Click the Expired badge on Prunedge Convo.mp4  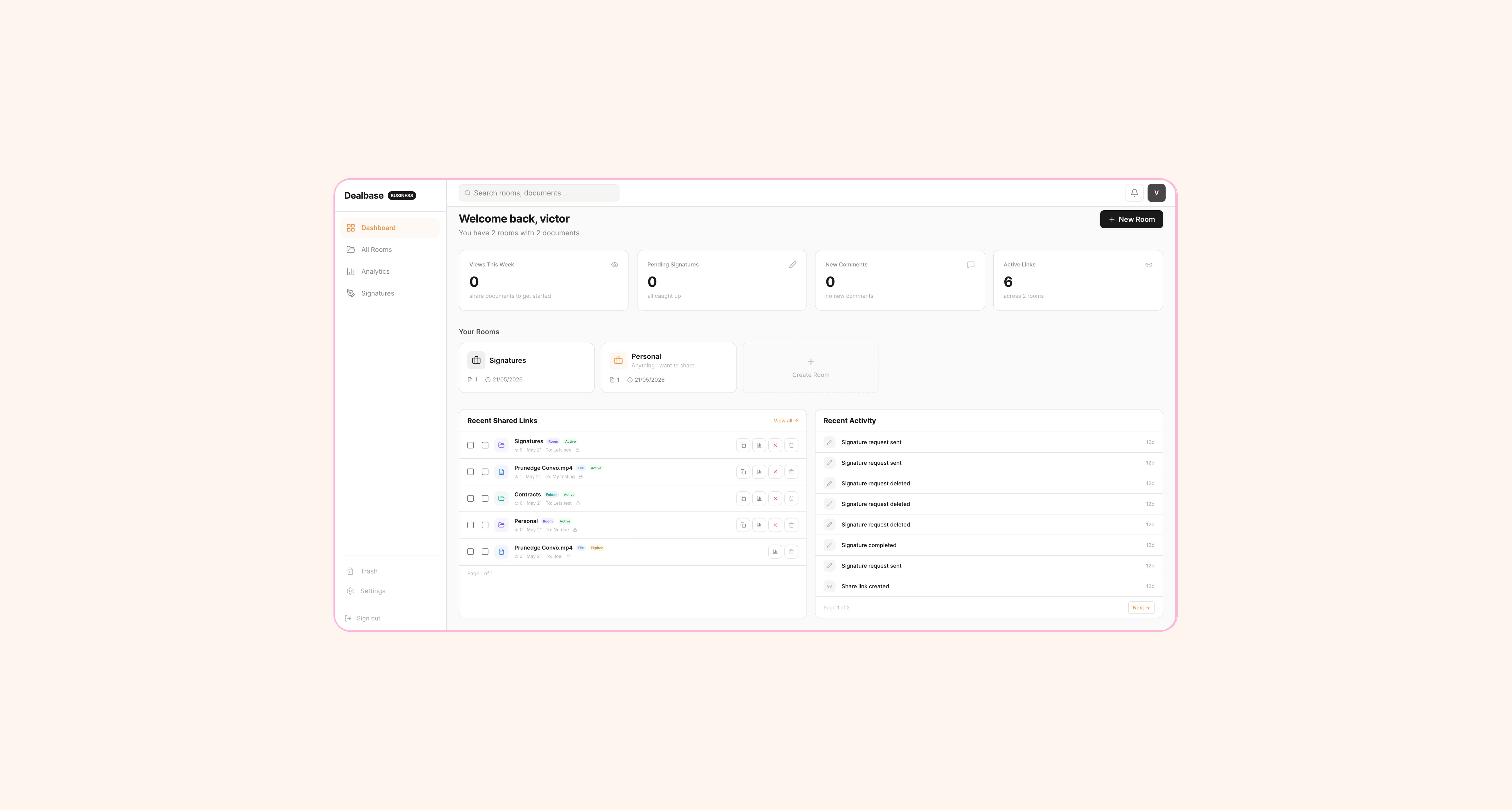597,548
